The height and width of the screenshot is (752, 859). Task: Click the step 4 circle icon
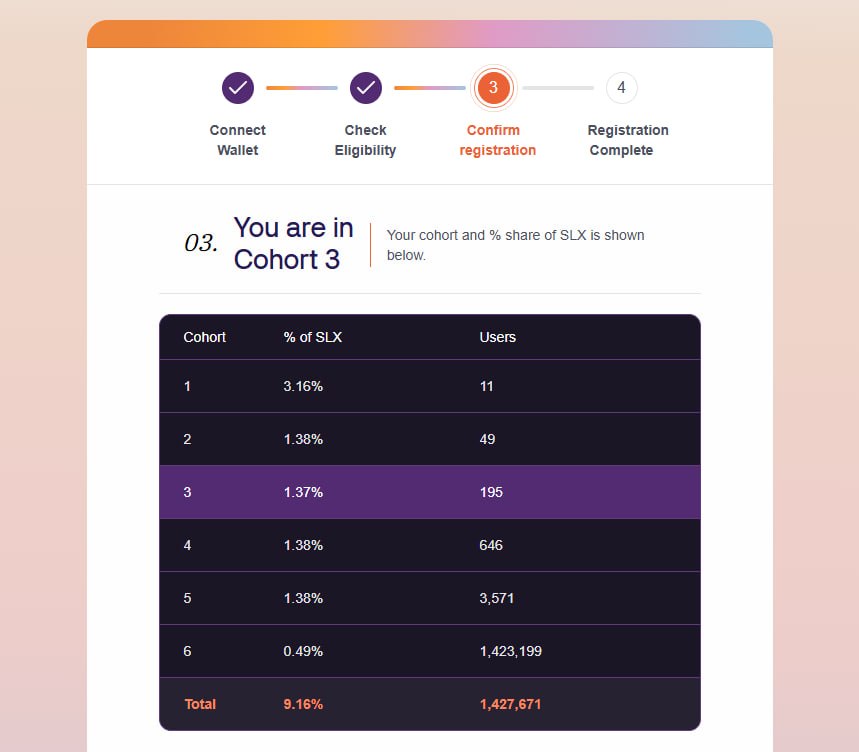(621, 88)
